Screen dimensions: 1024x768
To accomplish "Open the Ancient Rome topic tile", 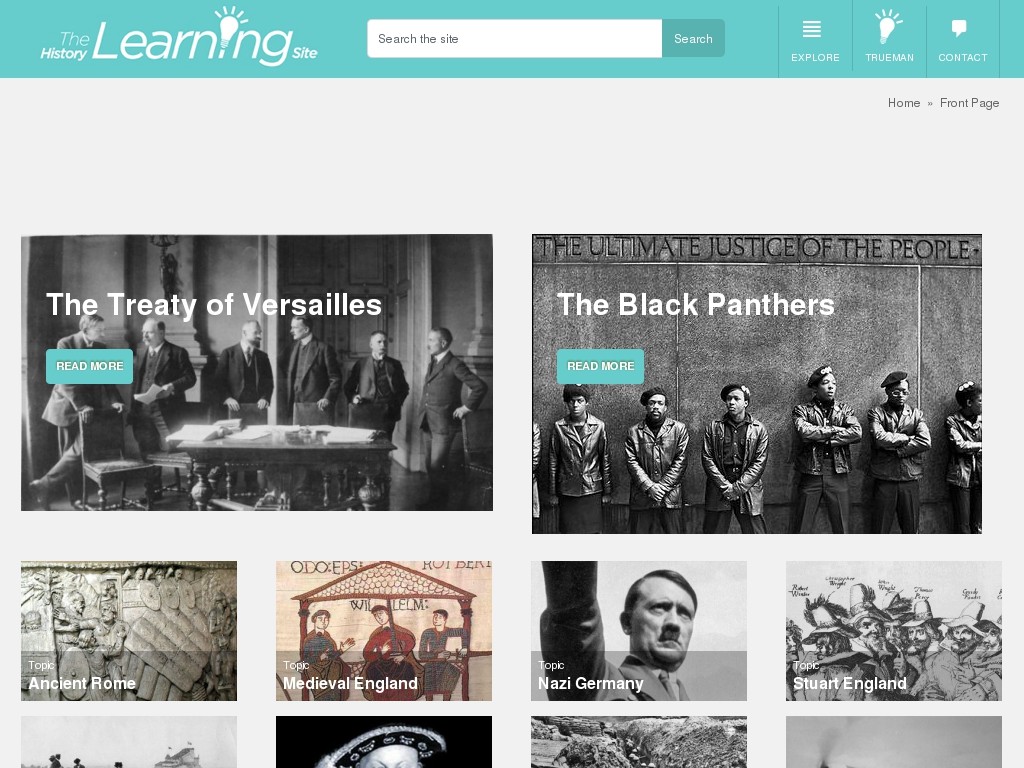I will (129, 631).
